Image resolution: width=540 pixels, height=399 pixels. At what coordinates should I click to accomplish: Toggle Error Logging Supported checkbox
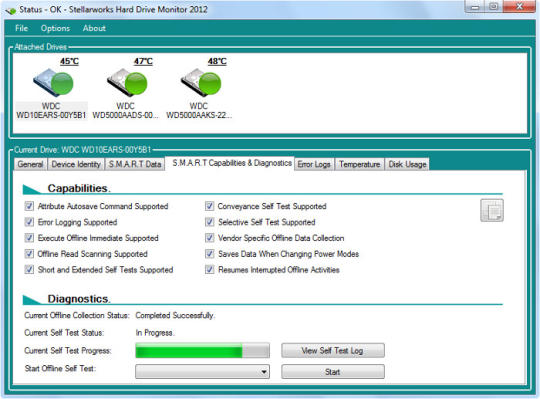pyautogui.click(x=29, y=222)
